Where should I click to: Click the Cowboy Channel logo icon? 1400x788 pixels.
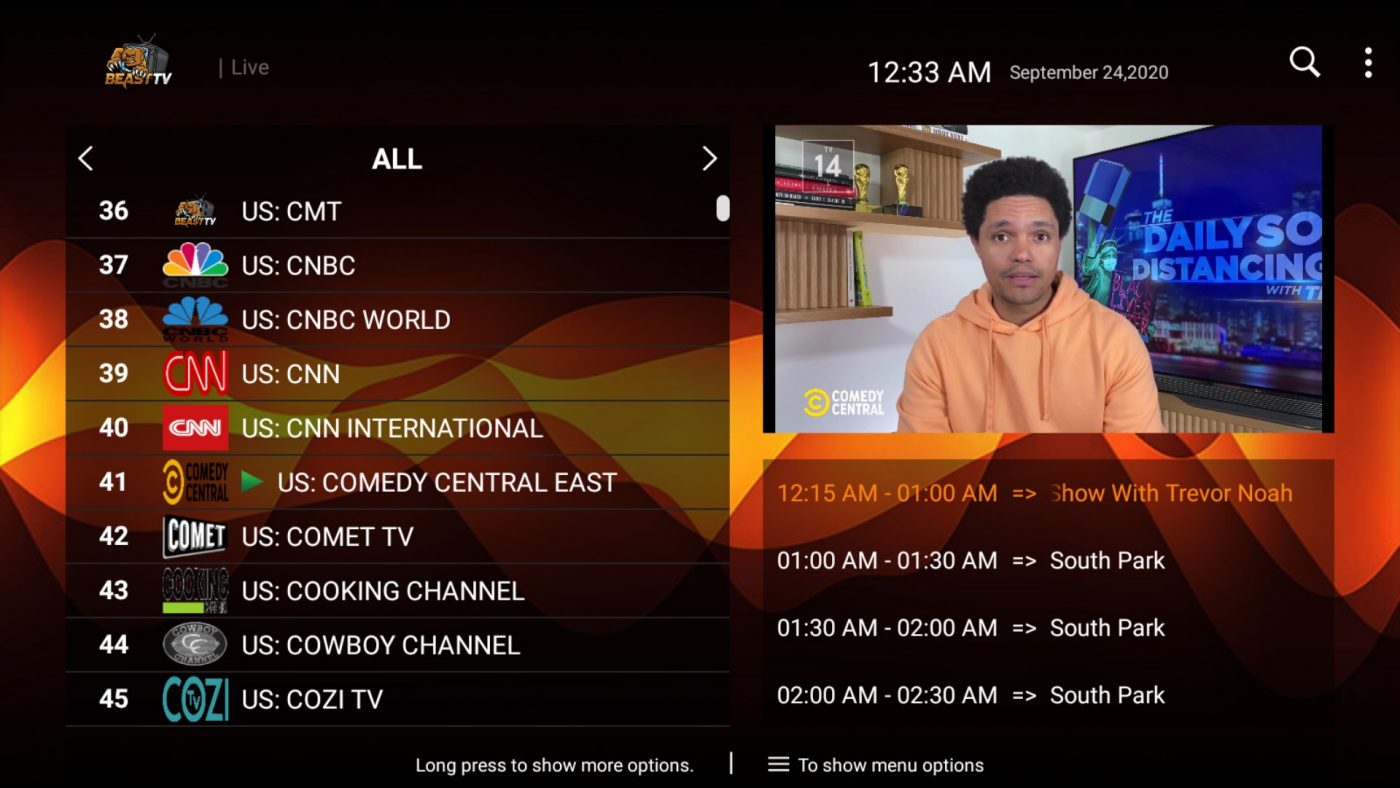tap(195, 645)
